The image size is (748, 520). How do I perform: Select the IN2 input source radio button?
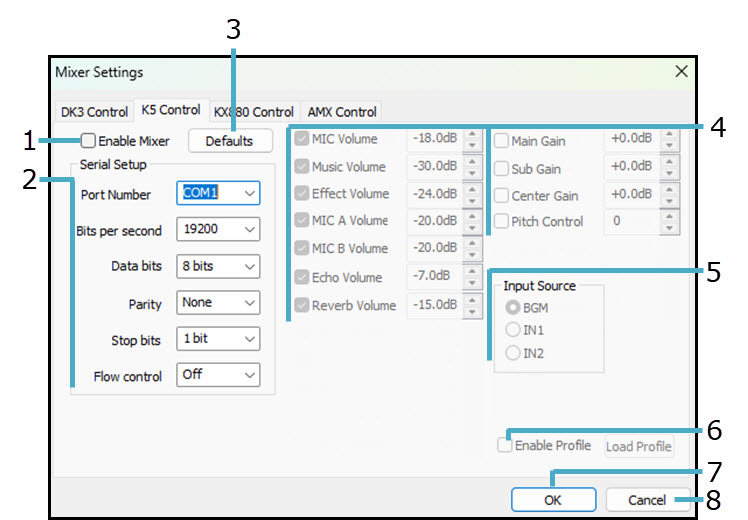pos(513,353)
